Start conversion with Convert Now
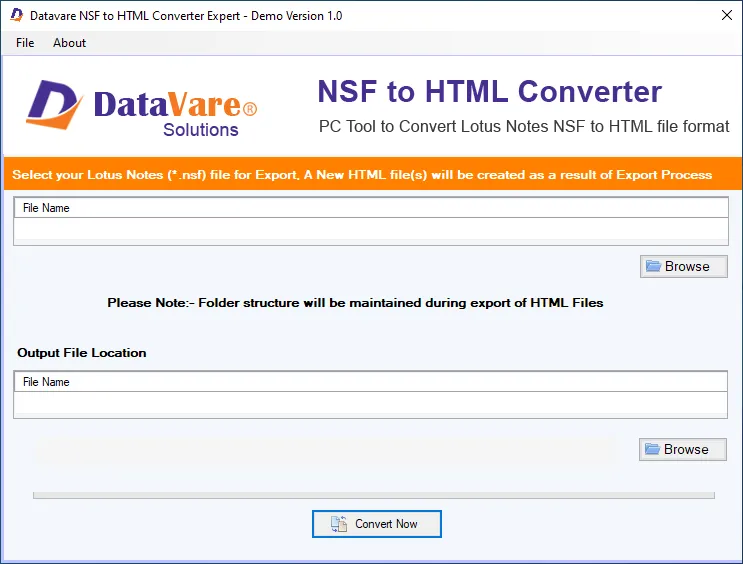 [377, 524]
